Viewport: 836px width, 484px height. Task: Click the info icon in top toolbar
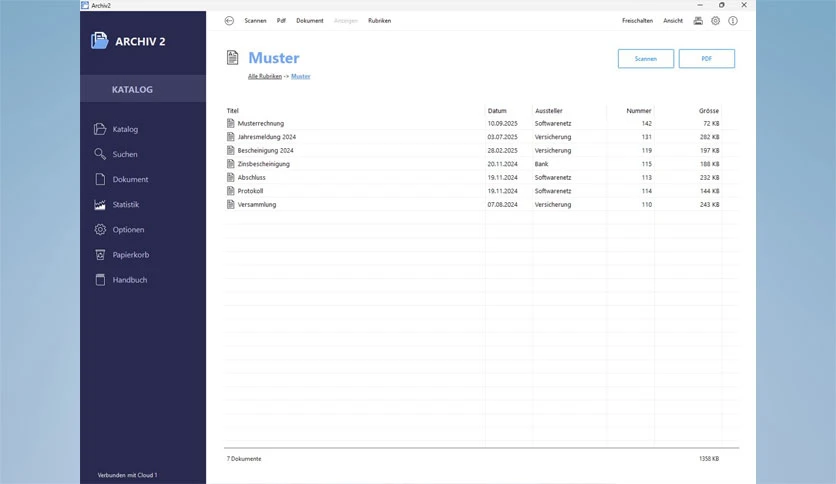pos(733,21)
